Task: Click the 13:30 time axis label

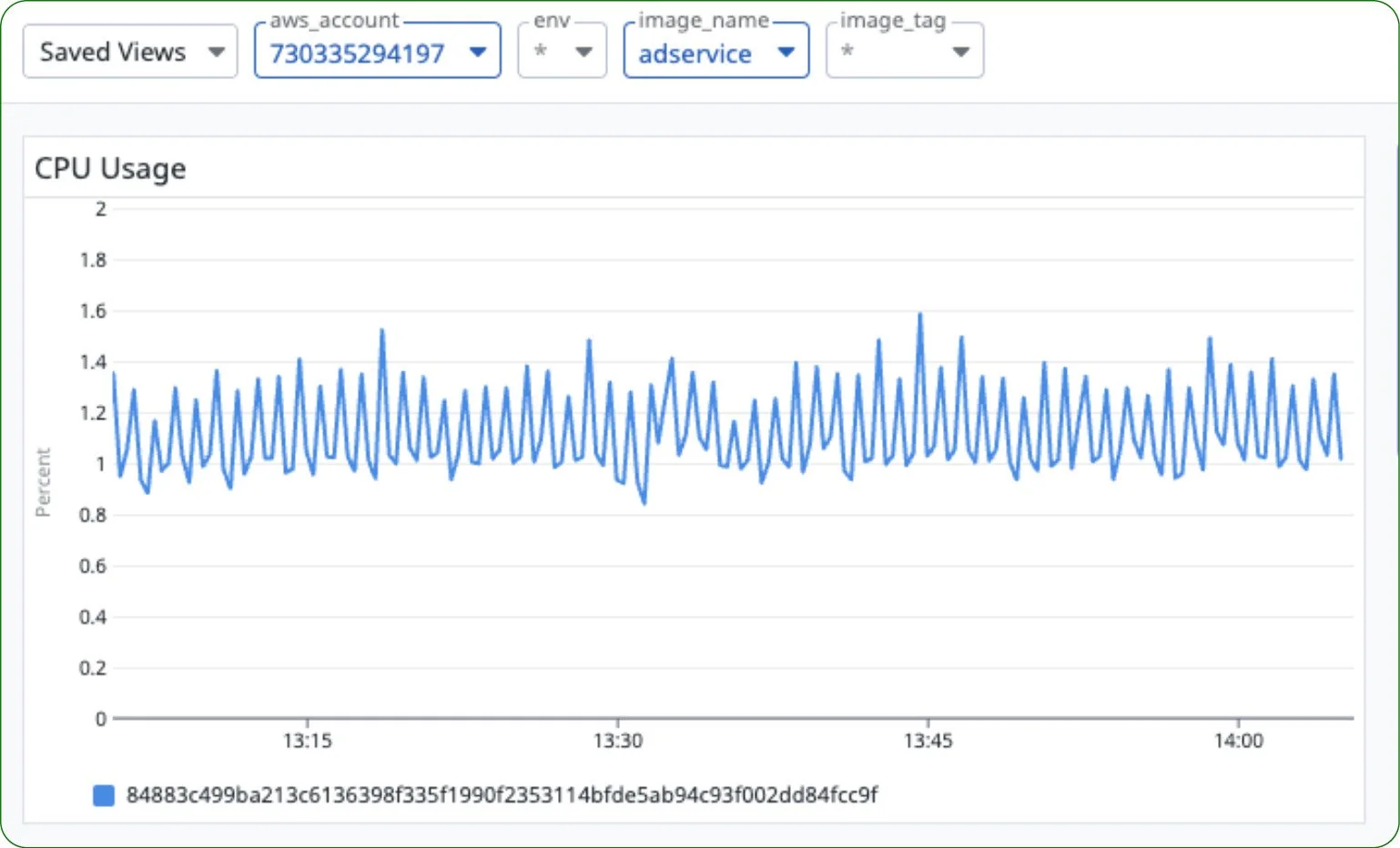Action: click(618, 741)
